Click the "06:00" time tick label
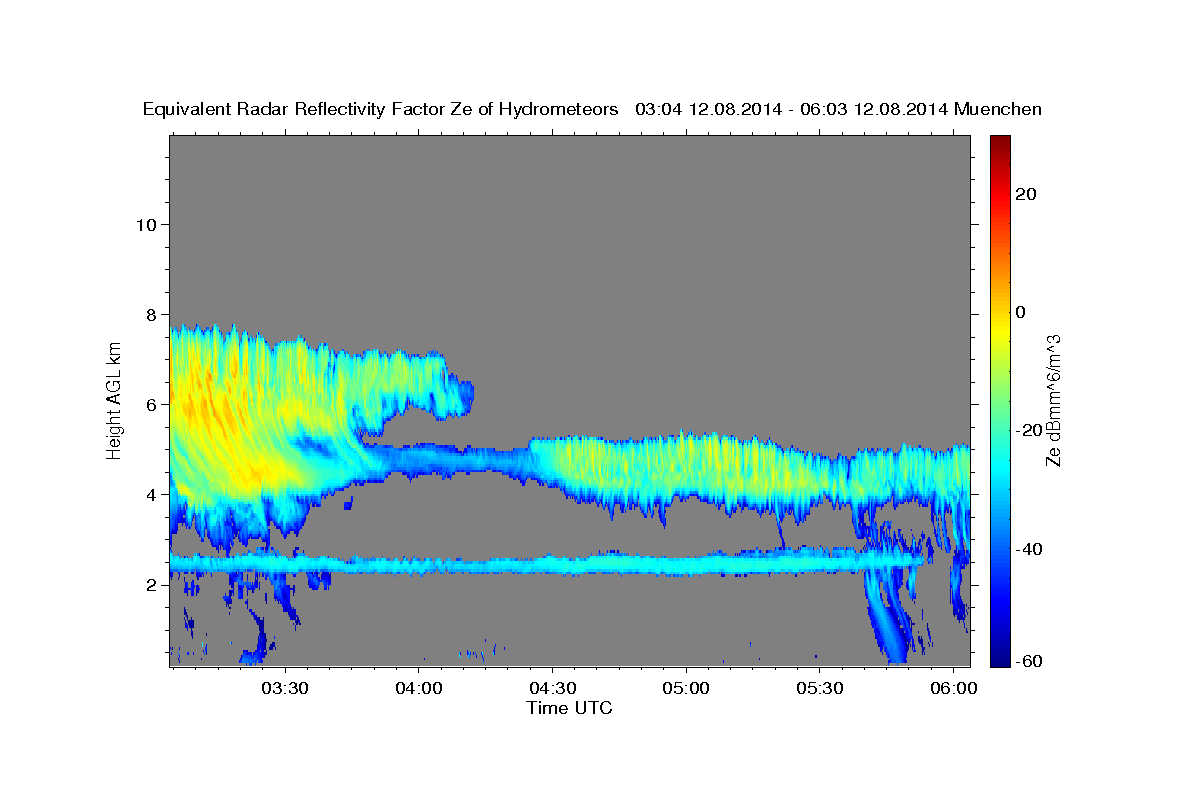 coord(954,688)
